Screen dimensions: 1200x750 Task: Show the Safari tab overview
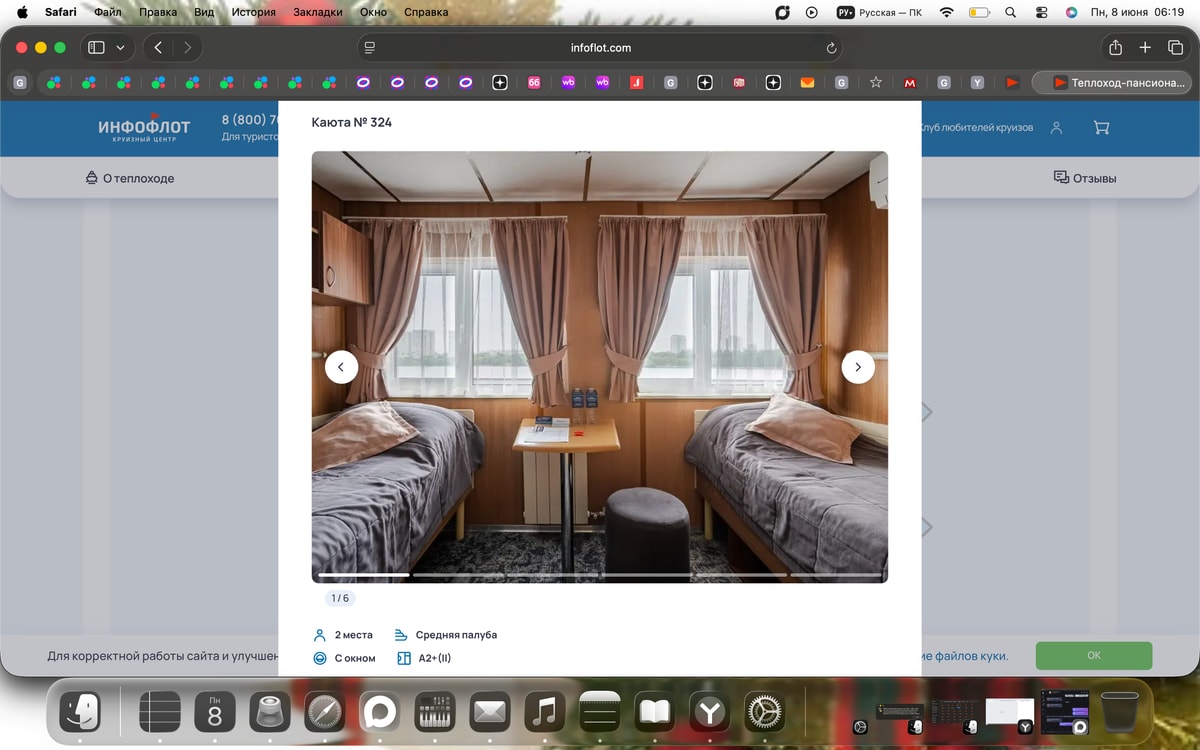1176,47
